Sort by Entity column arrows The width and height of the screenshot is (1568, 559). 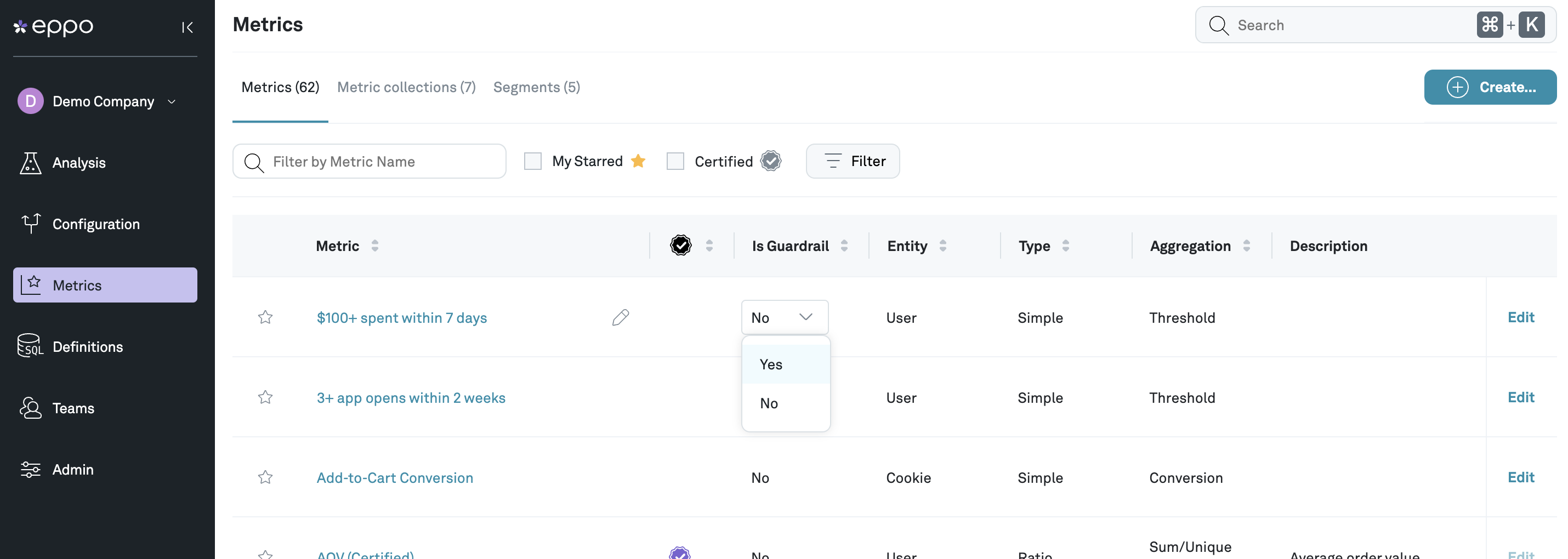point(943,246)
